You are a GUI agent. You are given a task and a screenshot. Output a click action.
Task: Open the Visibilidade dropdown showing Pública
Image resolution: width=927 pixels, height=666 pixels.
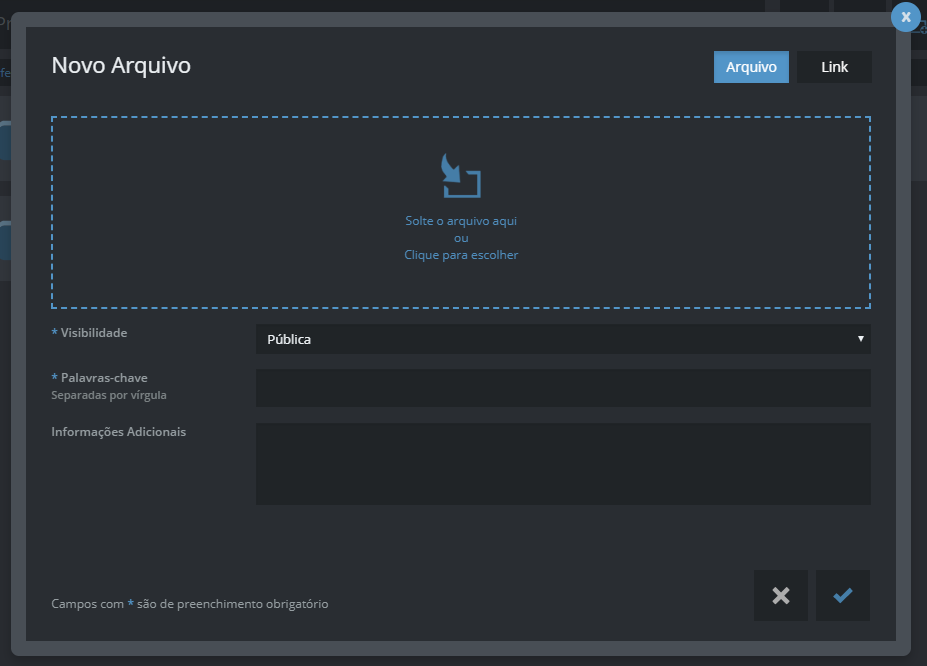pos(562,339)
